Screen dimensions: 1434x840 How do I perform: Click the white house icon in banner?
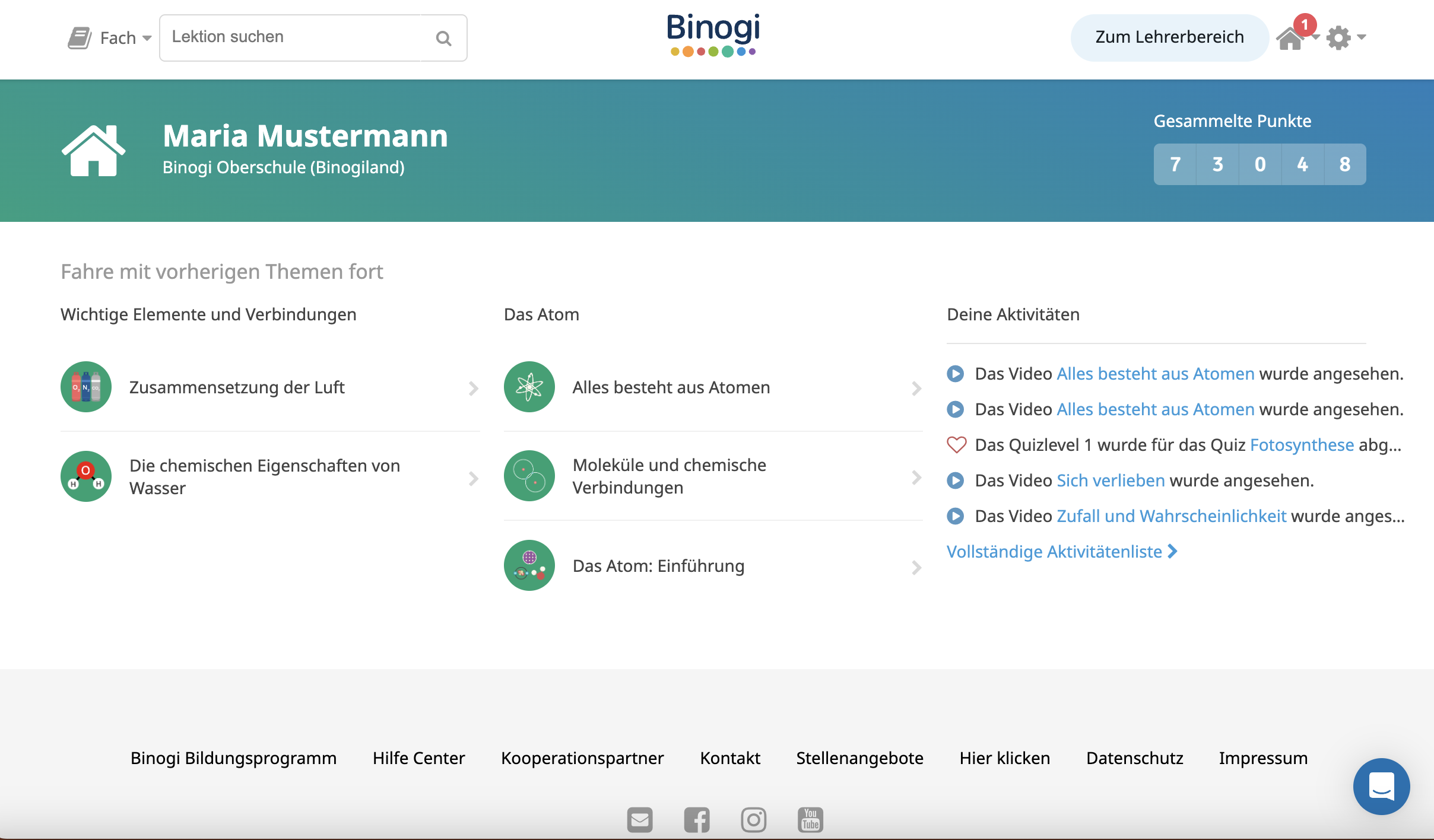[94, 150]
